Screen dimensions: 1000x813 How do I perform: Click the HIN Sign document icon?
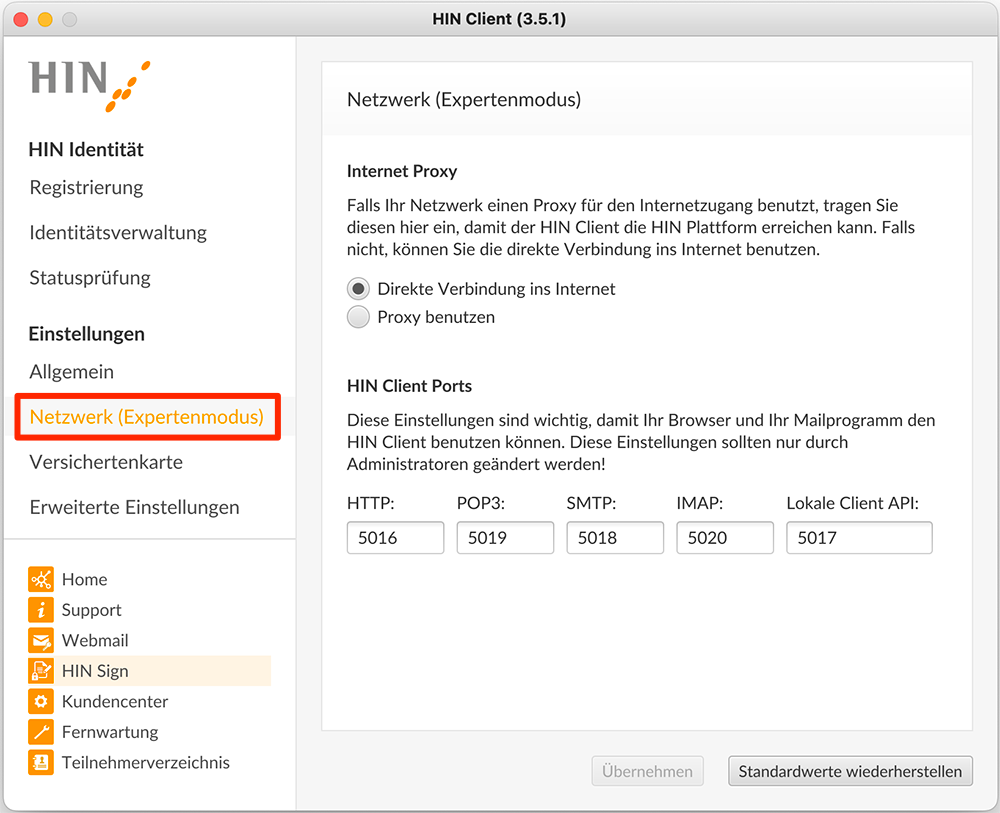coord(41,671)
